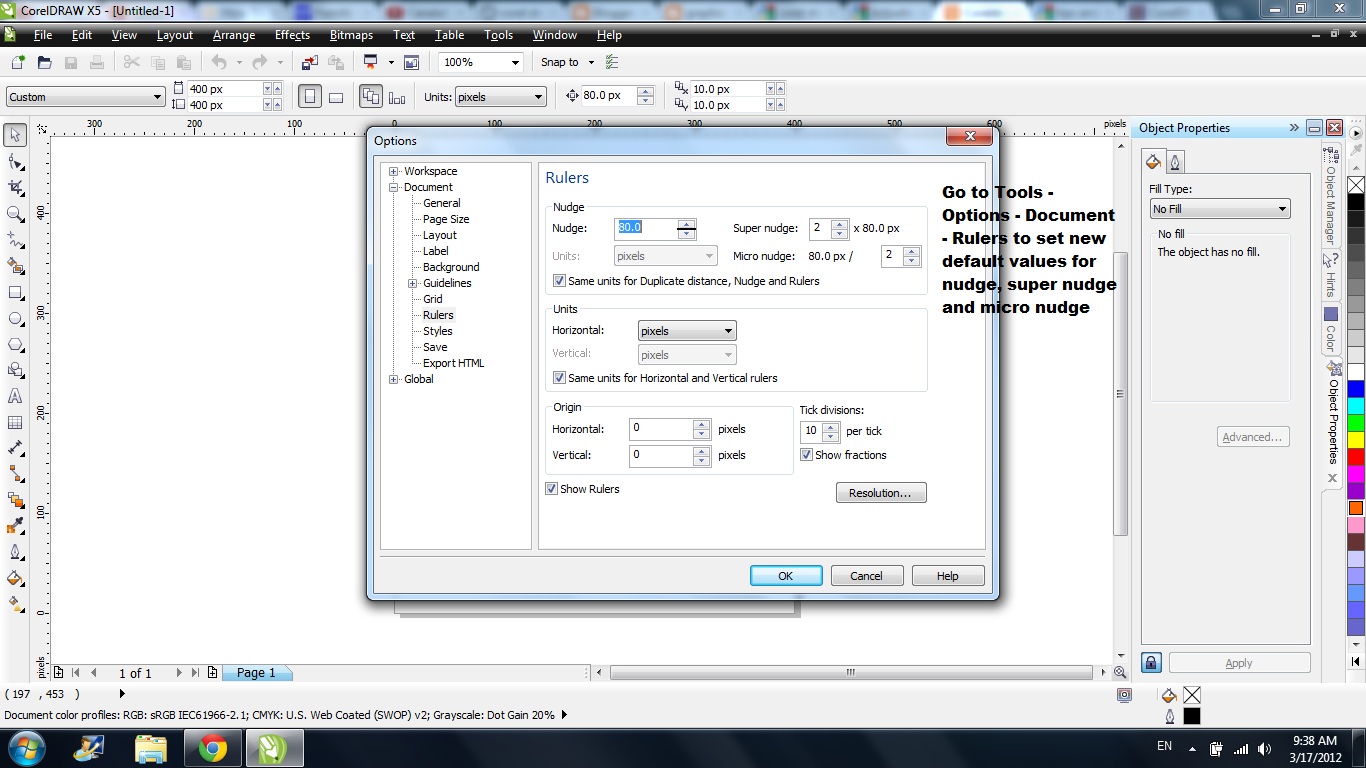Open the Table tool

tap(14, 422)
